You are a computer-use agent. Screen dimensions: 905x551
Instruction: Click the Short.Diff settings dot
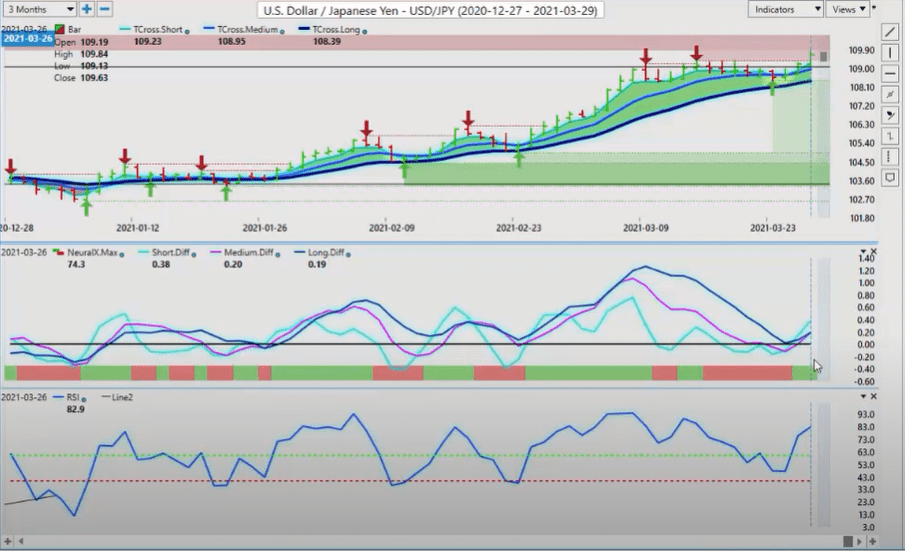click(x=193, y=254)
